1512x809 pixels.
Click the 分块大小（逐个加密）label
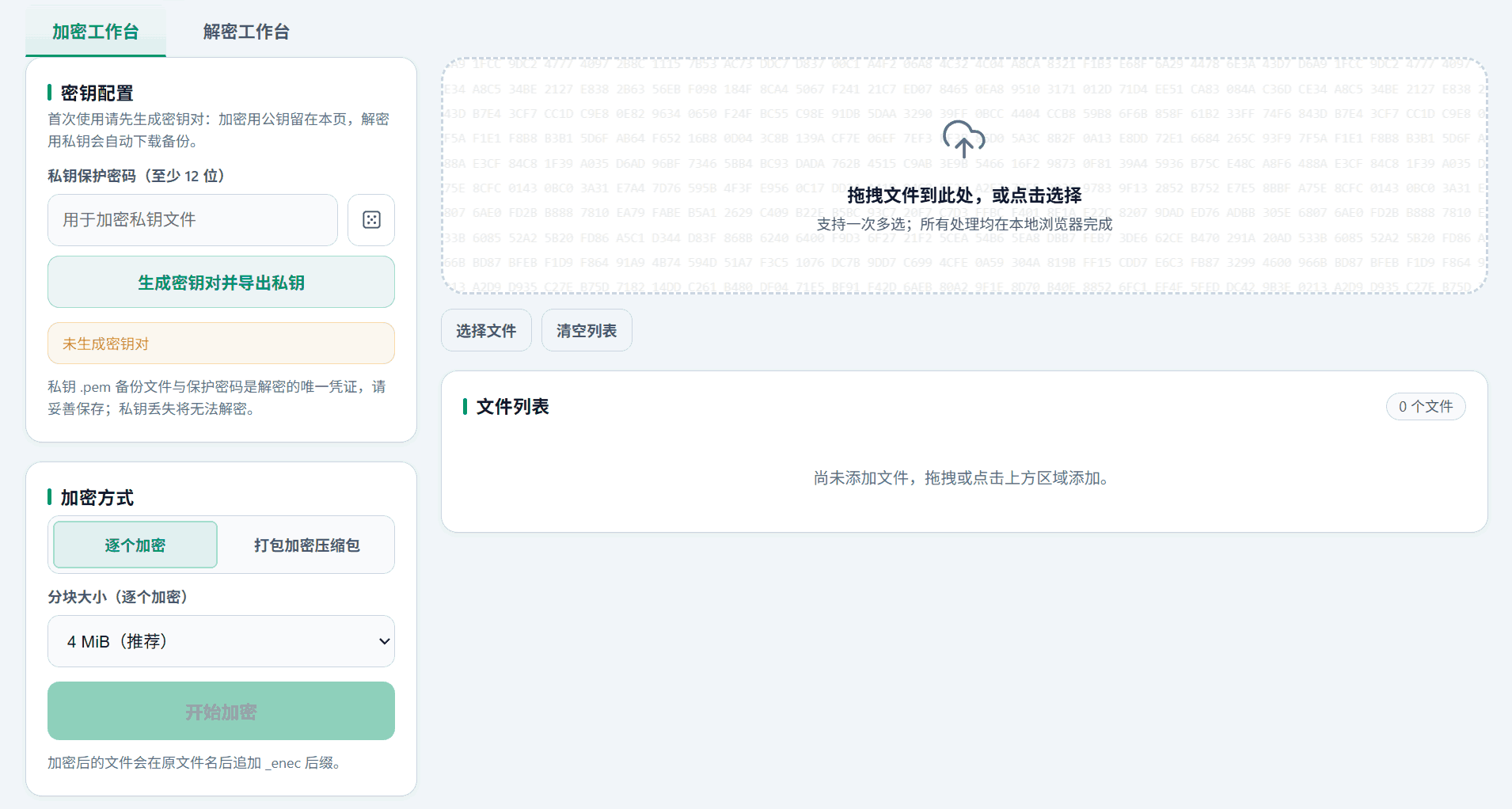(118, 597)
